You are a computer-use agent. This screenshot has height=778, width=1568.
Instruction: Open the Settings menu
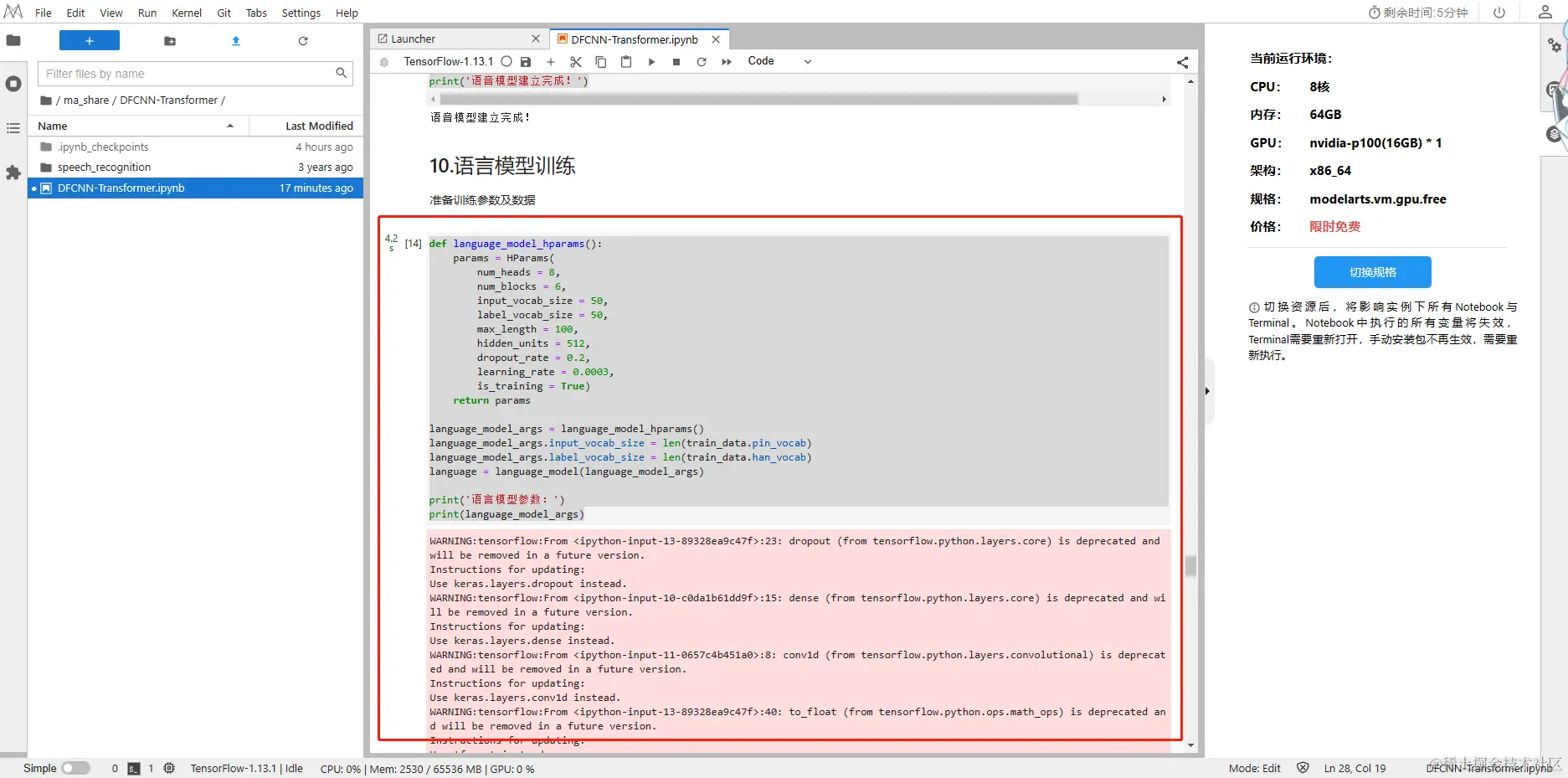pyautogui.click(x=301, y=13)
